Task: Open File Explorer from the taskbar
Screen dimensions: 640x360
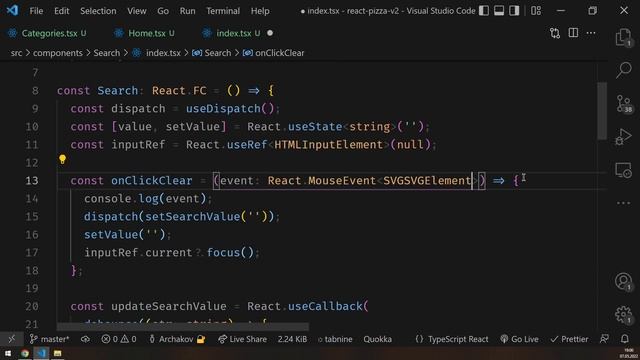Action: point(58,353)
